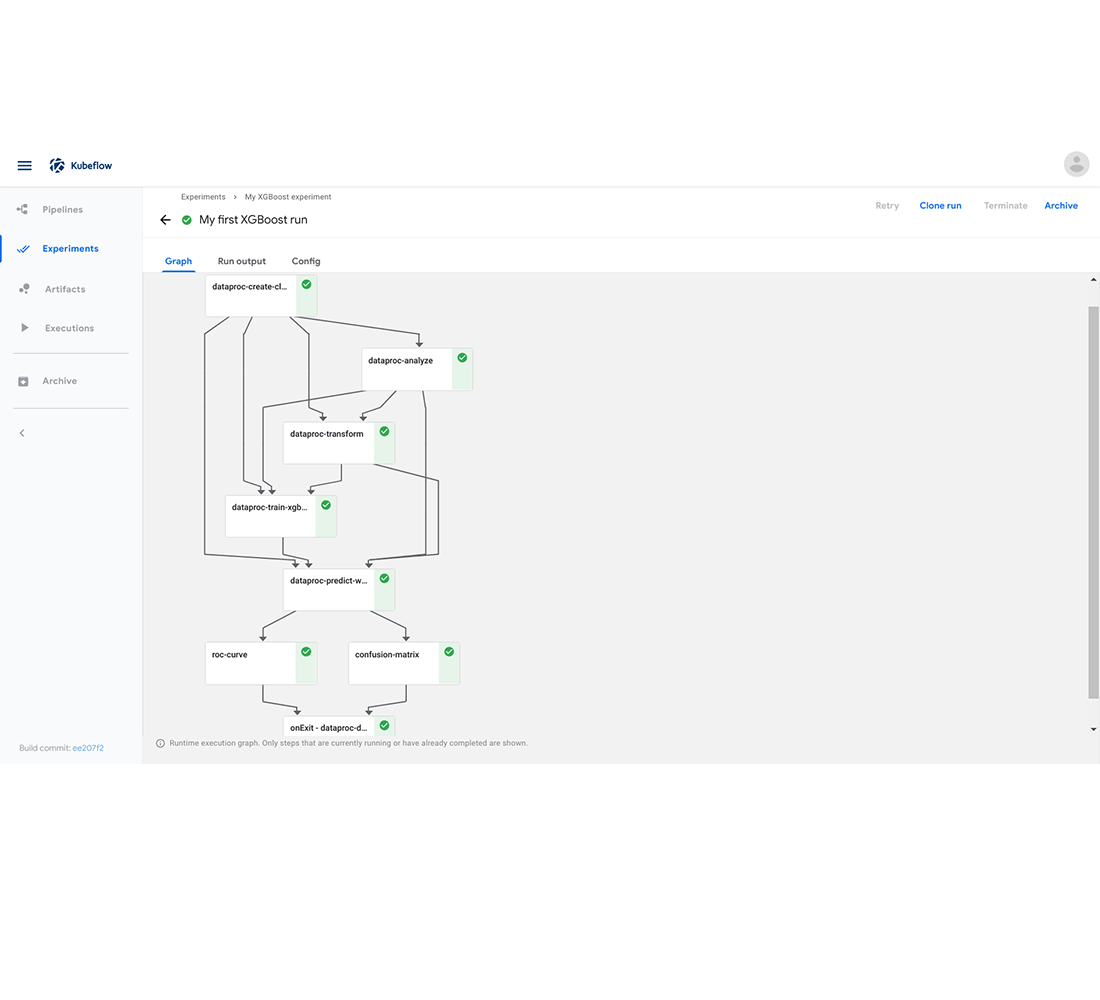Click the Archive sidebar box icon
This screenshot has width=1100, height=1000.
(x=23, y=381)
